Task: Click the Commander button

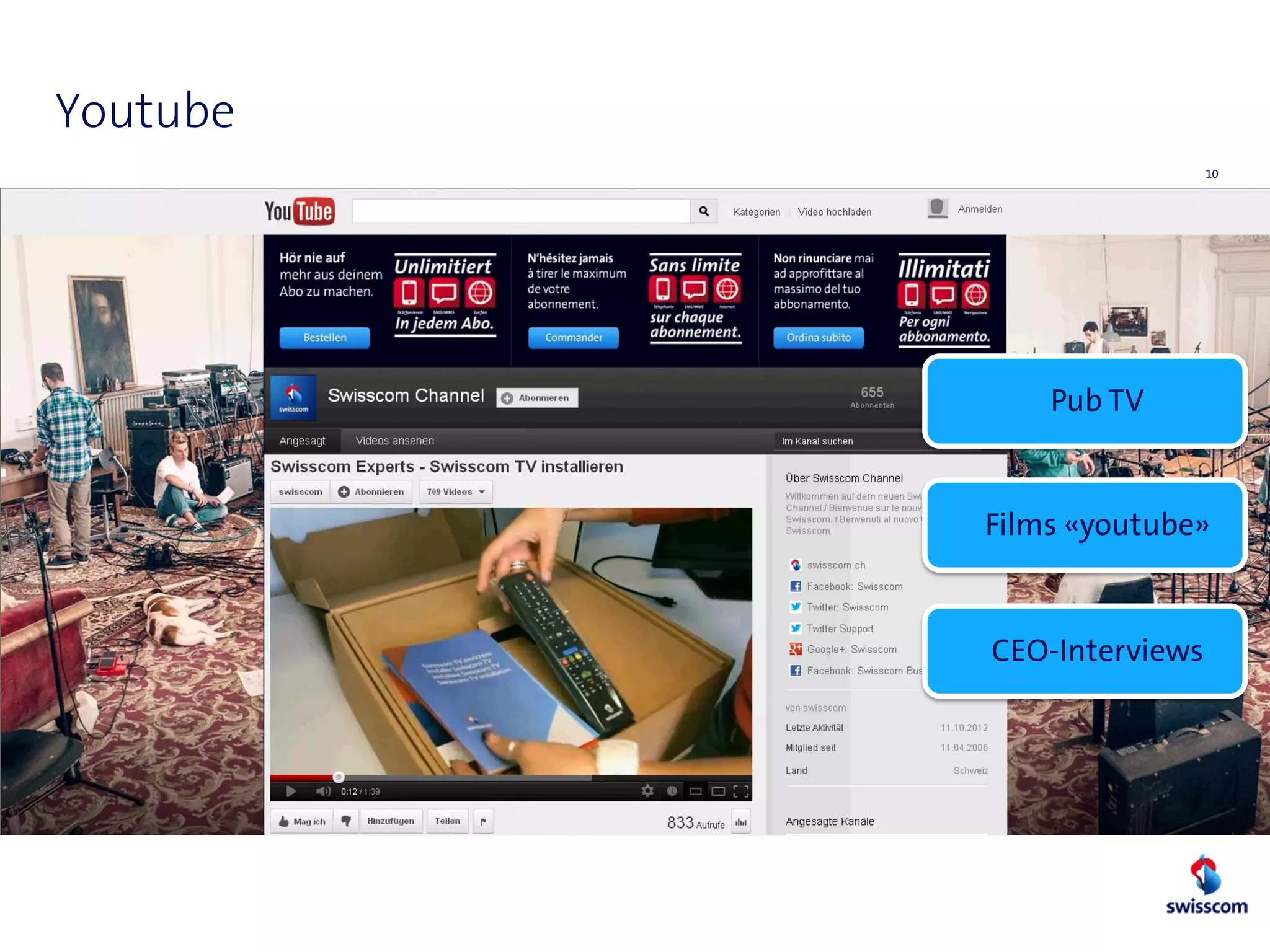Action: 574,338
